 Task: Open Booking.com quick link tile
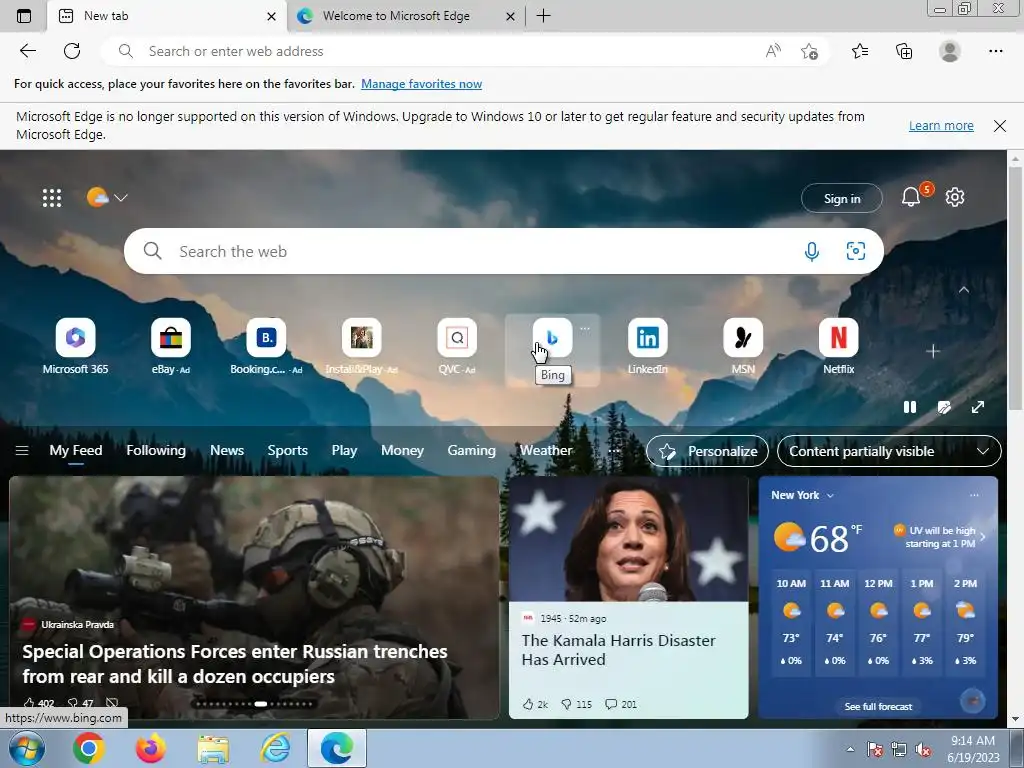(x=266, y=347)
